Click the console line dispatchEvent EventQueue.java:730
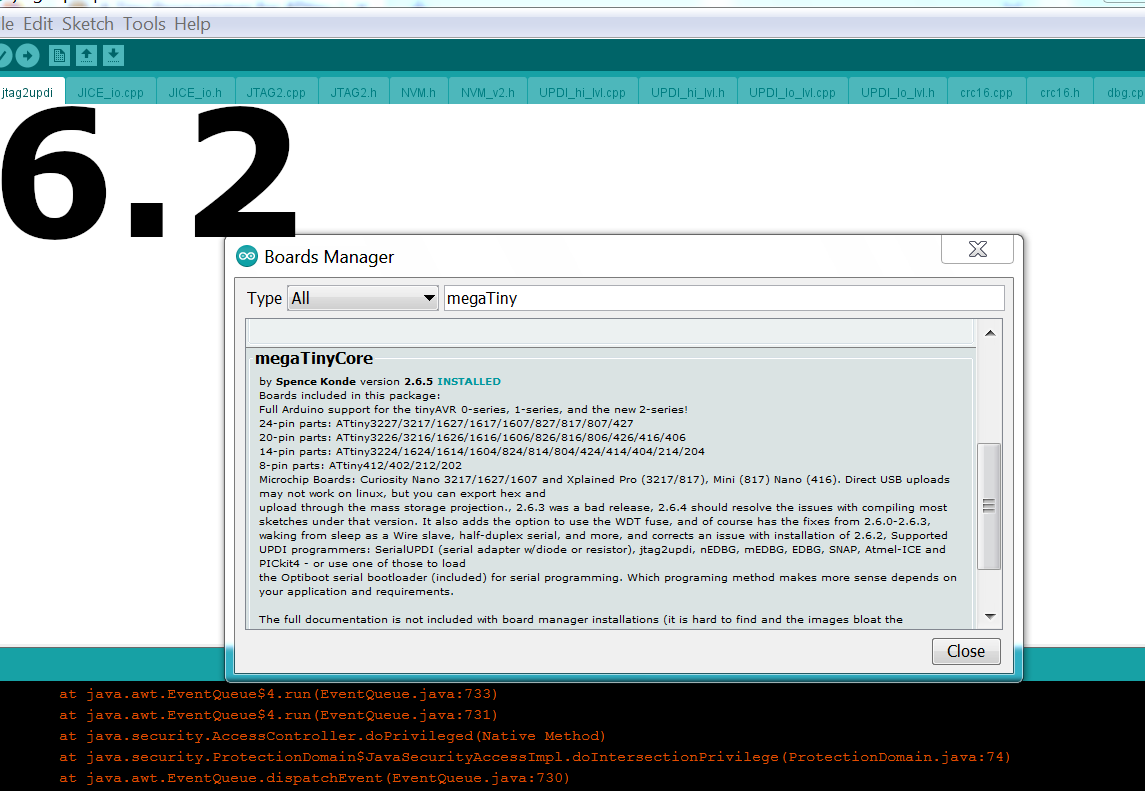 [314, 778]
